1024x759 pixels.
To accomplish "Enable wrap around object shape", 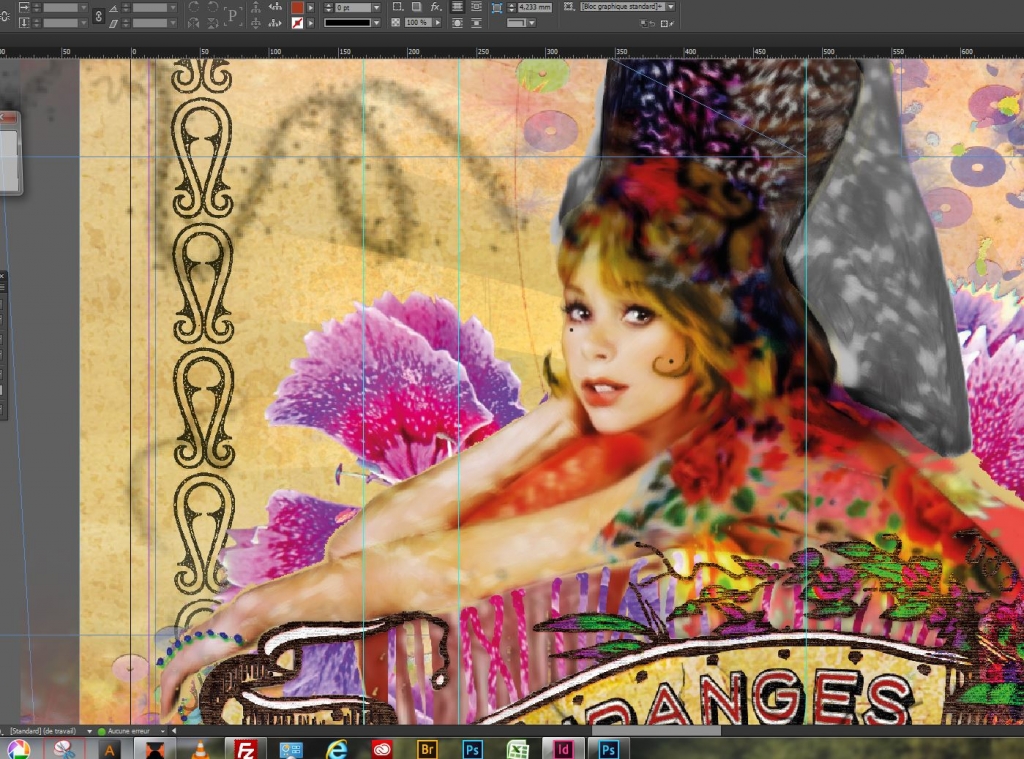I will [457, 23].
